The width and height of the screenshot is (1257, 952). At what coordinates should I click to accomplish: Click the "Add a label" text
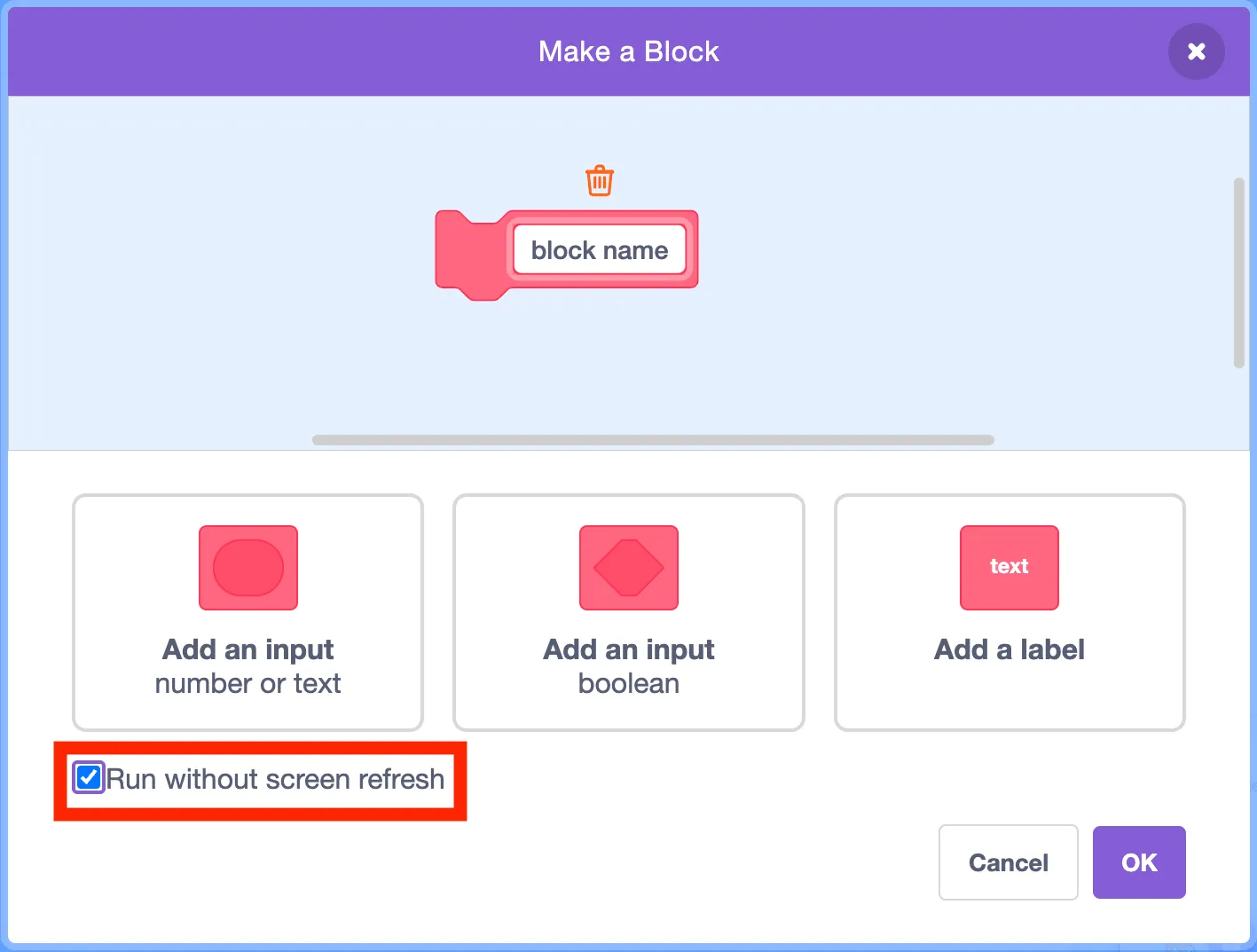click(1010, 649)
